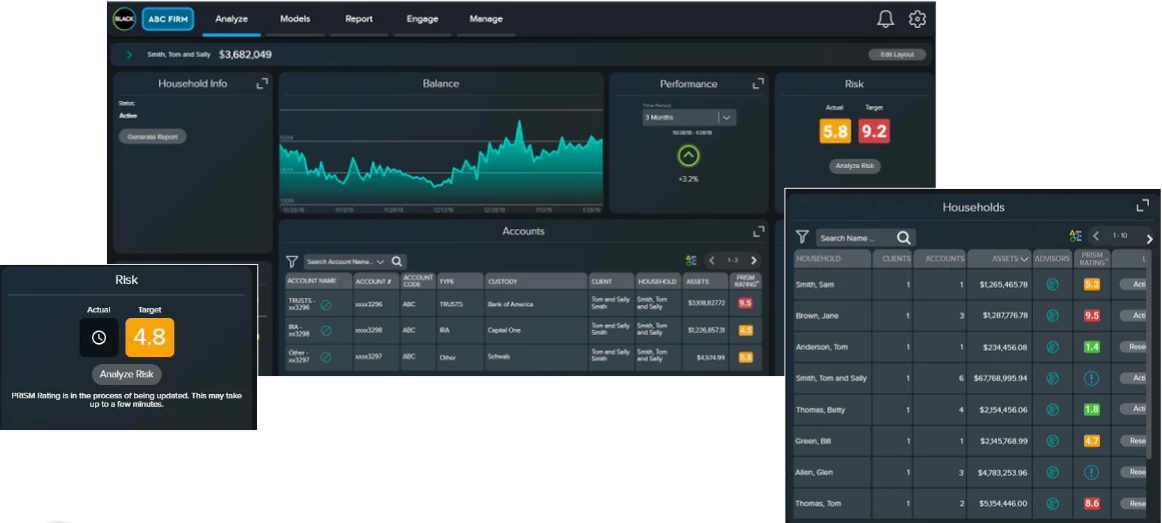
Task: Open the settings gear
Action: (917, 19)
